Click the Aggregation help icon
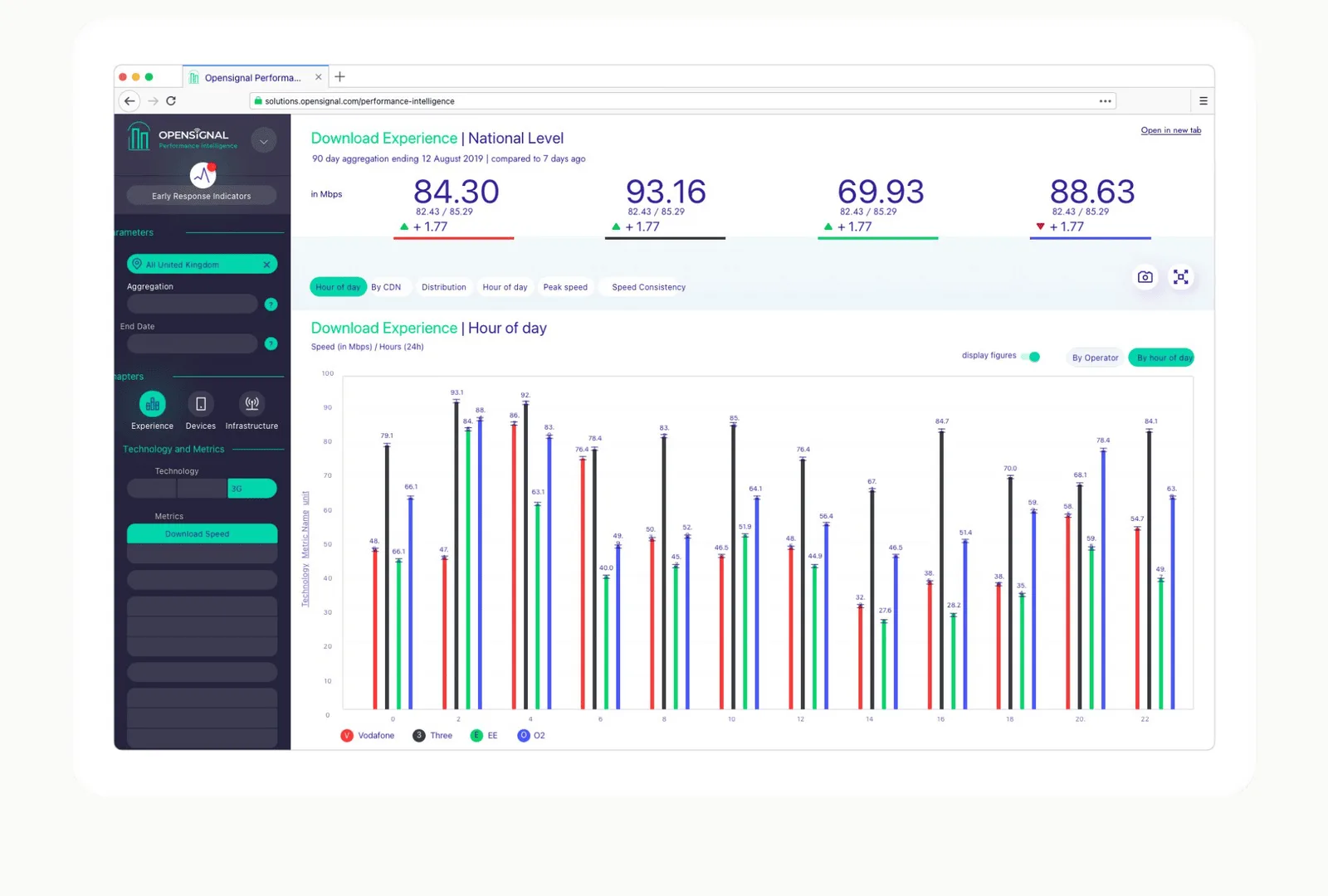This screenshot has height=896, width=1328. click(x=271, y=304)
